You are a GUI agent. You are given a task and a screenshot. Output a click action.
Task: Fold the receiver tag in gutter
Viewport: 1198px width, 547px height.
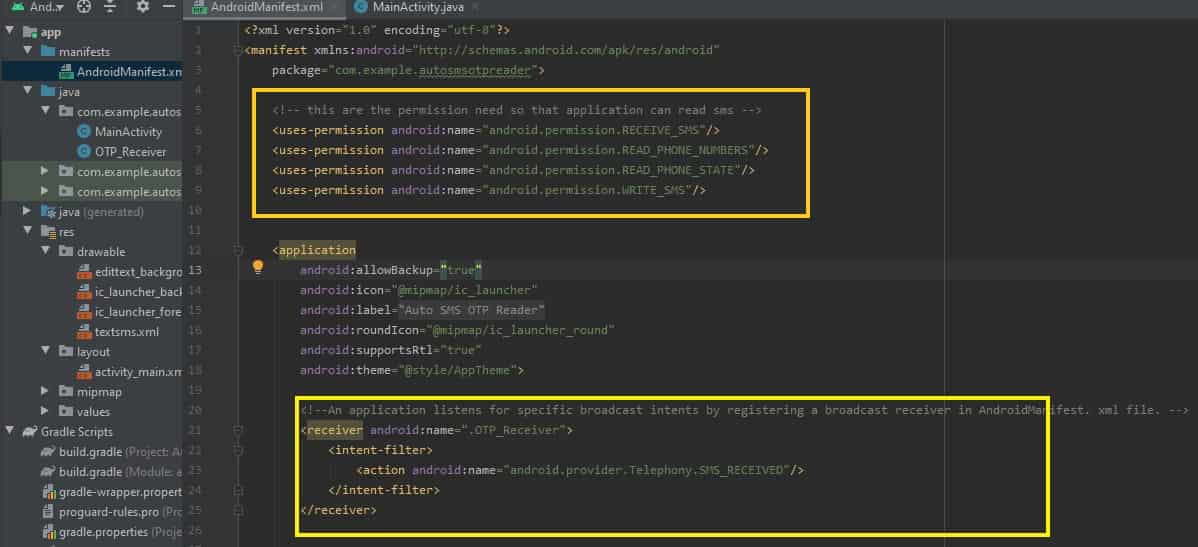click(x=240, y=431)
